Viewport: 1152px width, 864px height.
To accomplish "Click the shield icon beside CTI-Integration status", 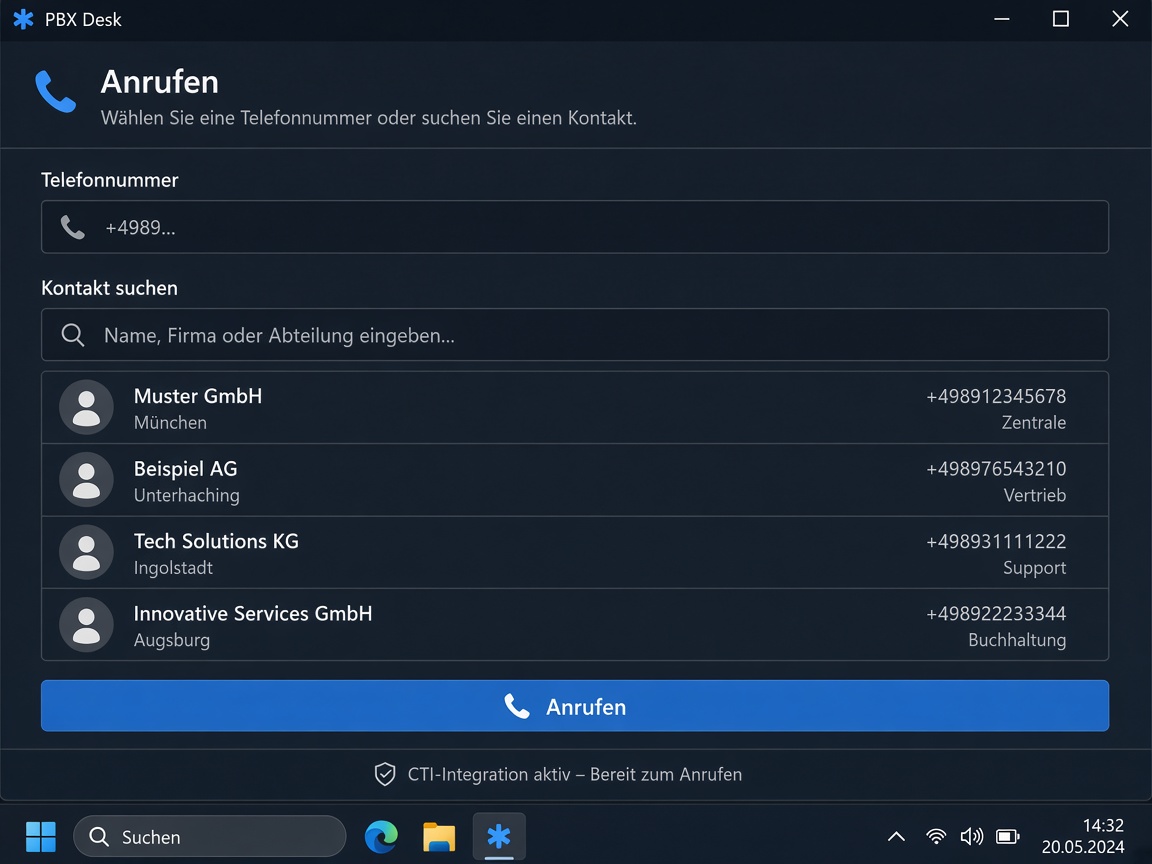I will pyautogui.click(x=385, y=774).
